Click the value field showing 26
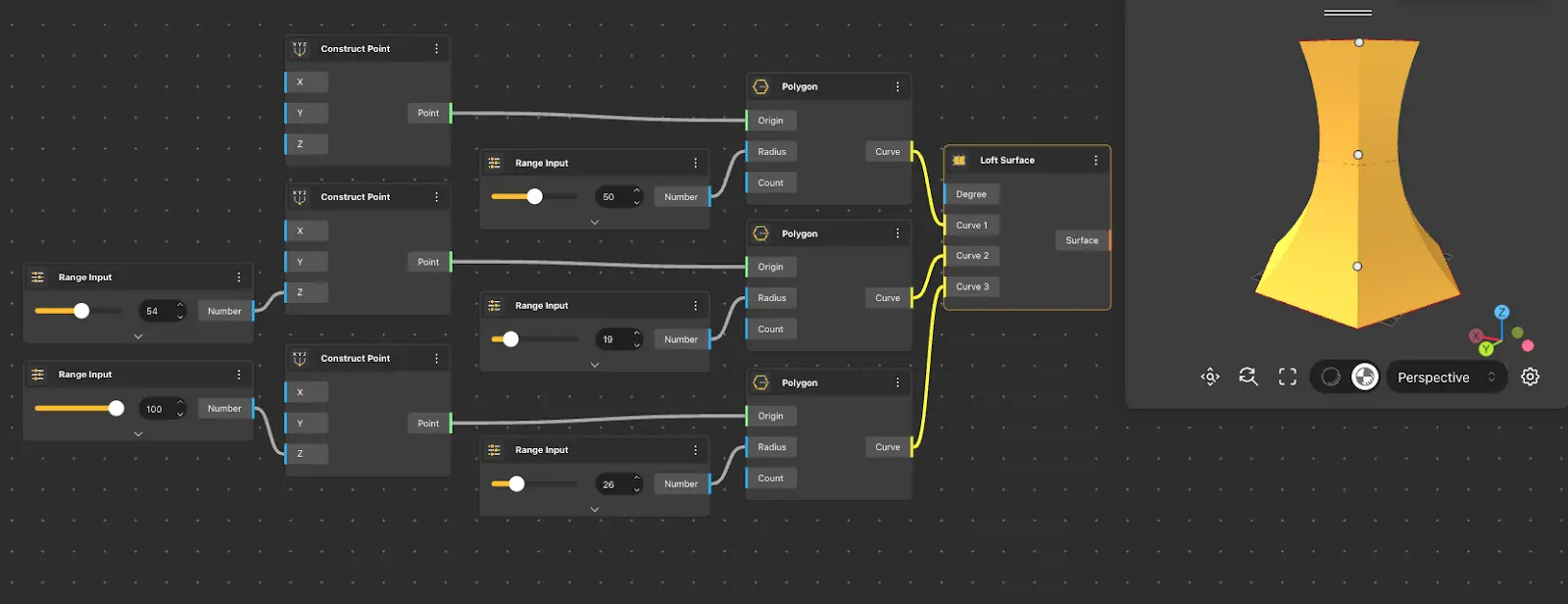This screenshot has height=604, width=1568. pyautogui.click(x=610, y=484)
